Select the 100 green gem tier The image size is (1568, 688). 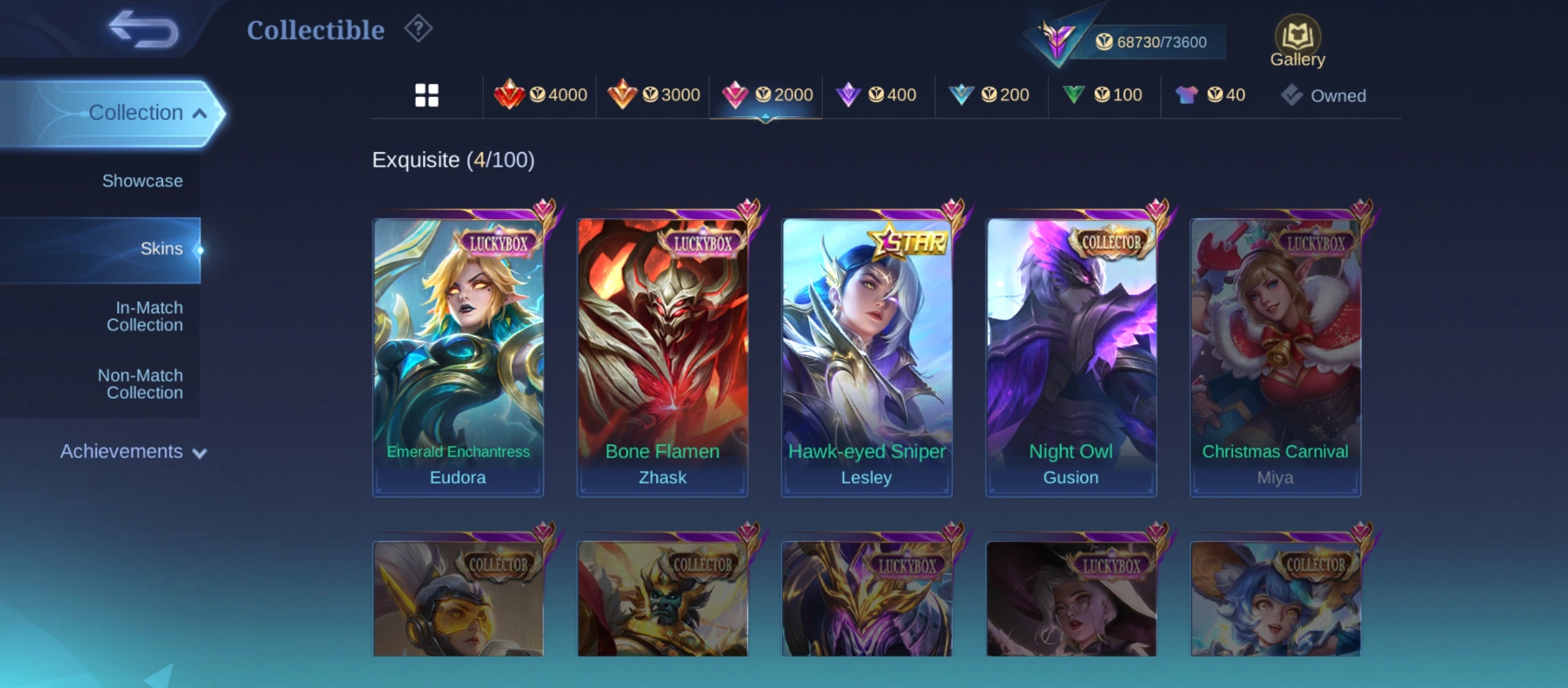tap(1103, 95)
